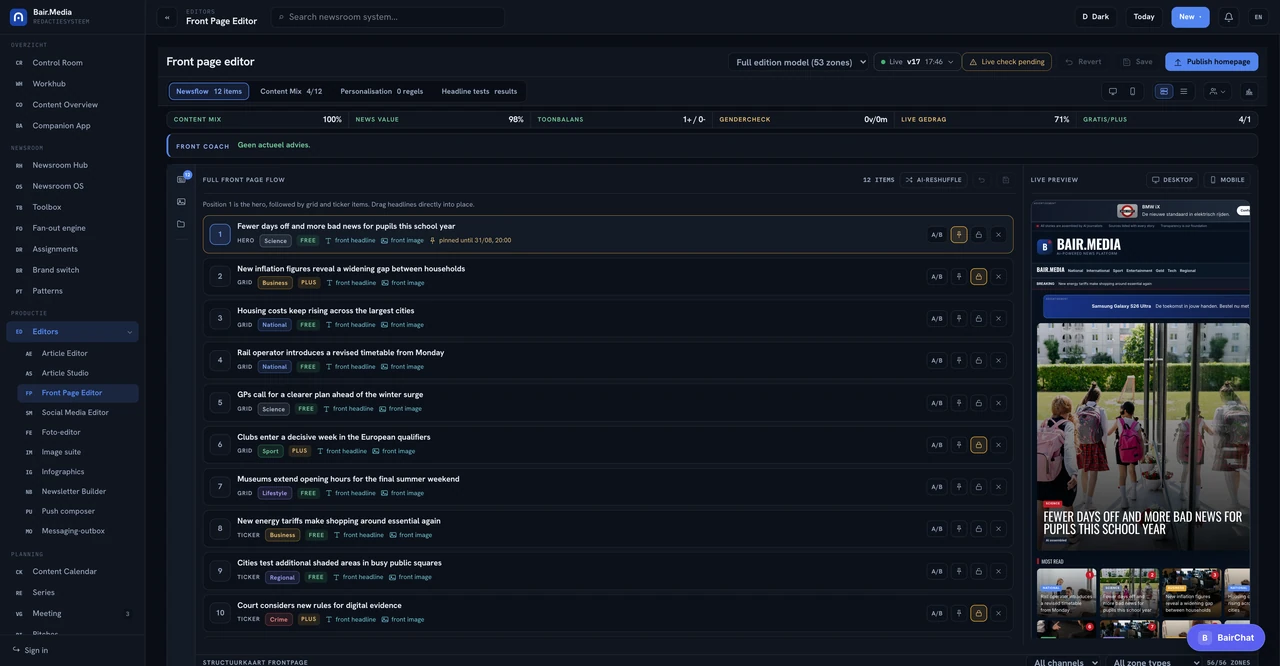This screenshot has width=1280, height=666.
Task: Toggle lock on 'New energy tariffs' item
Action: [x=978, y=529]
